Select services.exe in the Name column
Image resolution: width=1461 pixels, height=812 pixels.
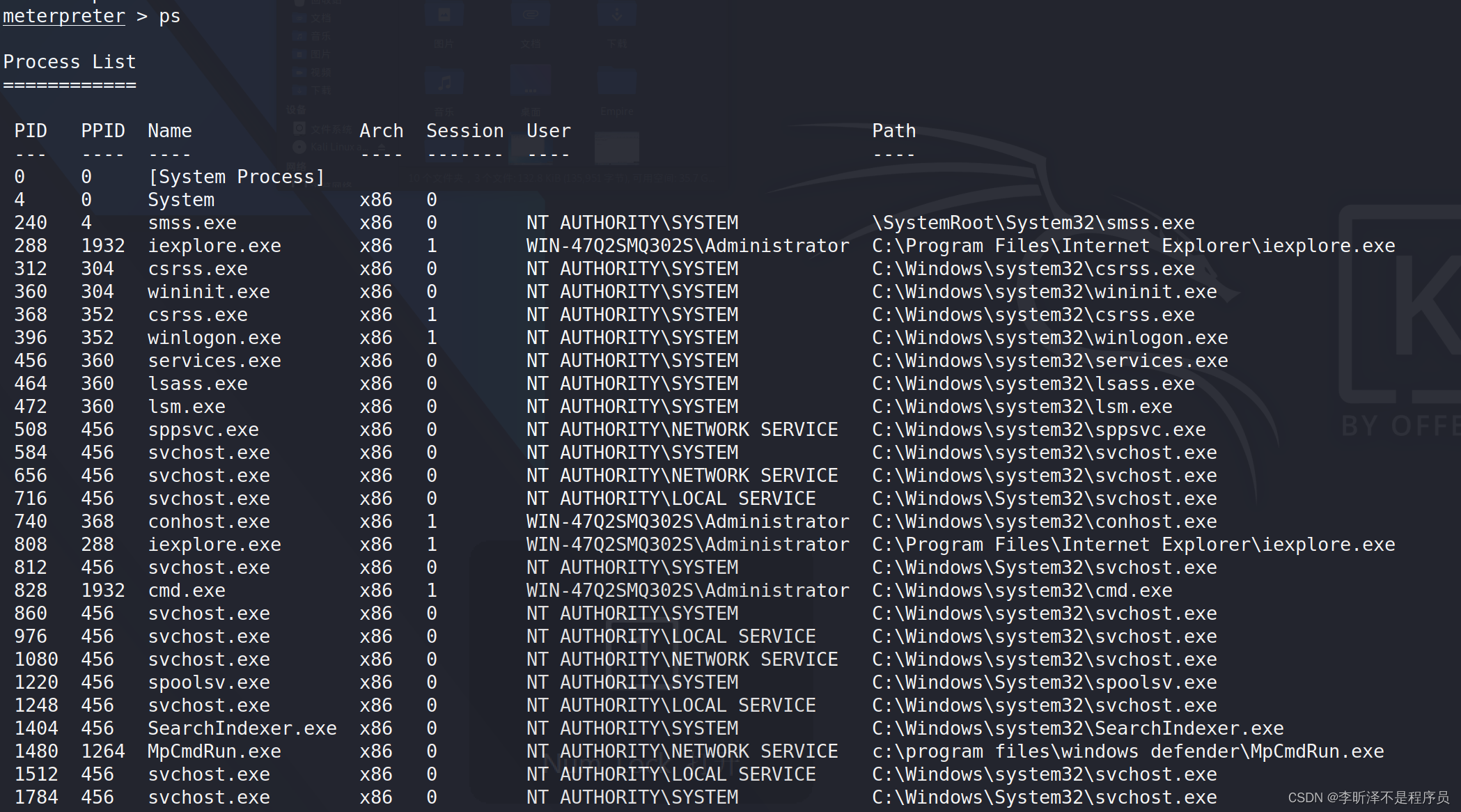214,361
